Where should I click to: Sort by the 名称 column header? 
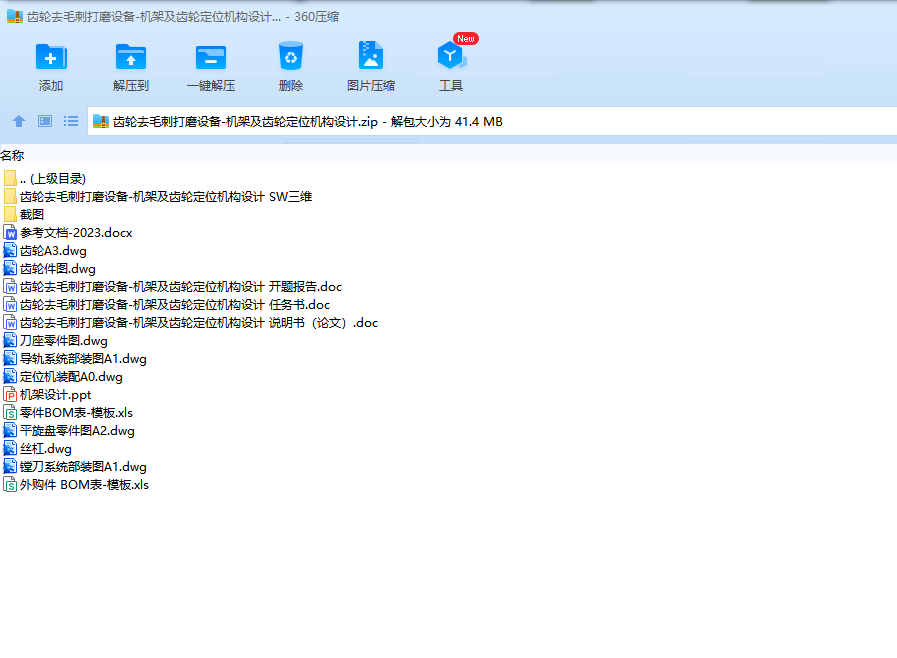click(12, 156)
